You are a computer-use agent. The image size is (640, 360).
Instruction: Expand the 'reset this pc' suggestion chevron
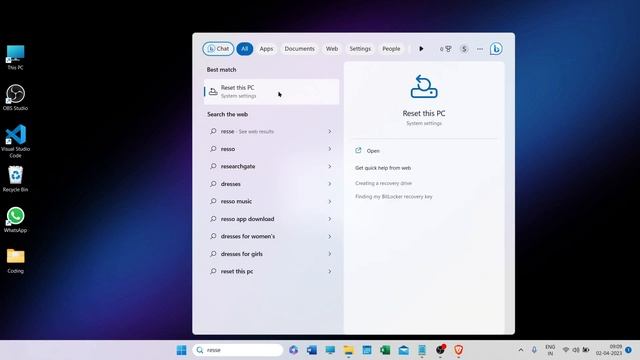pyautogui.click(x=329, y=271)
